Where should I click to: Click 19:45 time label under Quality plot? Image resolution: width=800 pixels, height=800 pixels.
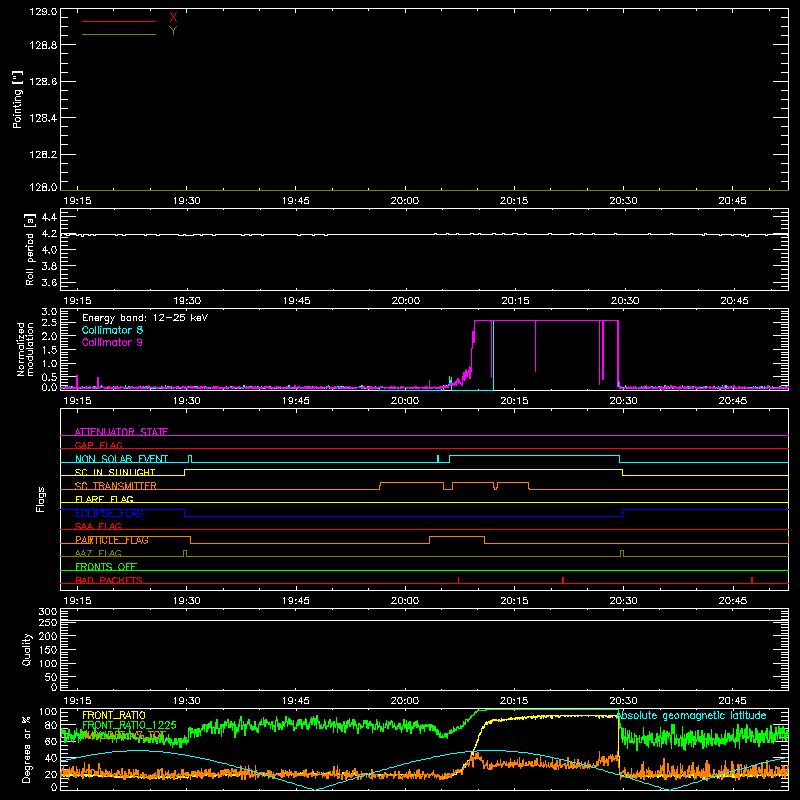click(296, 701)
